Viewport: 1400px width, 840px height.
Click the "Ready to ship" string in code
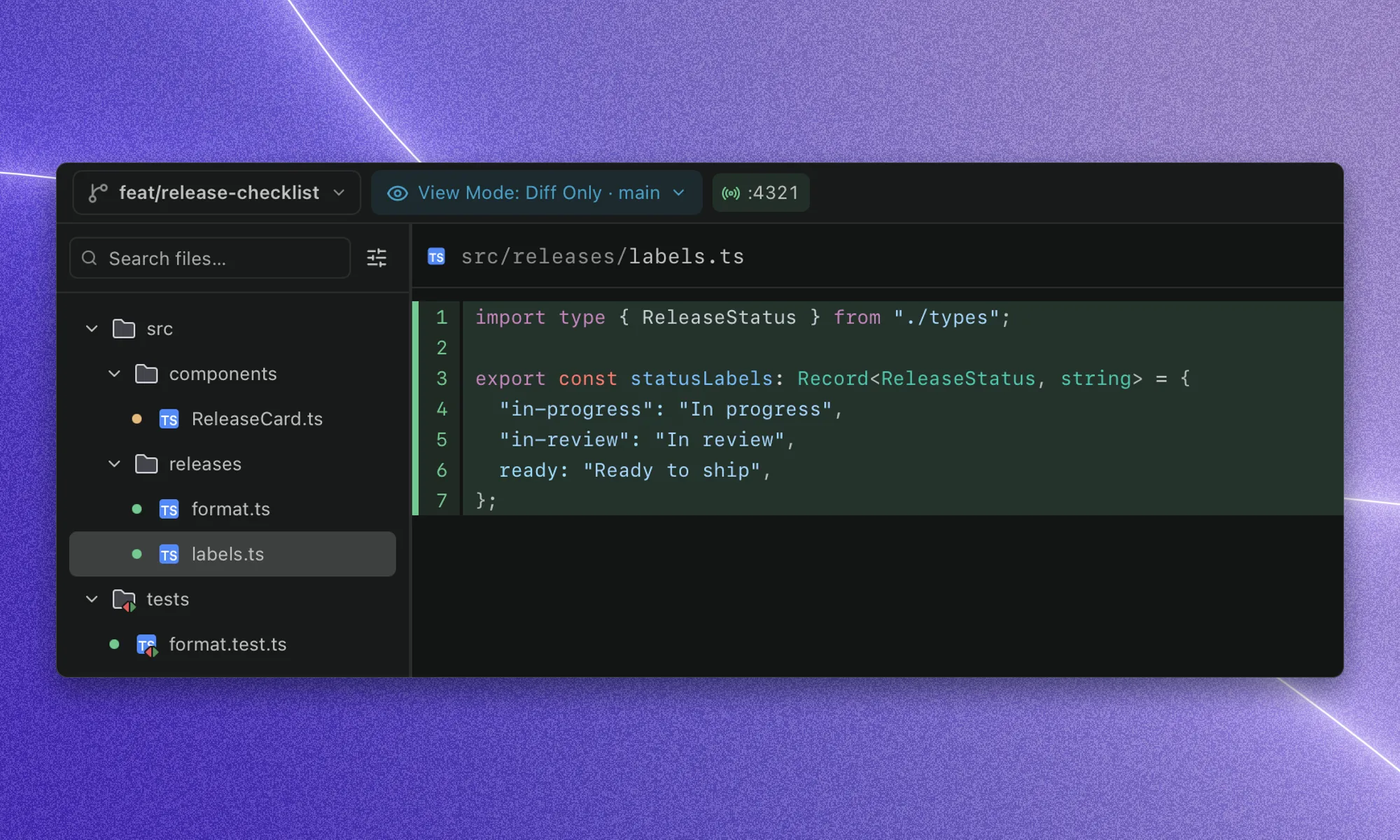pyautogui.click(x=671, y=470)
